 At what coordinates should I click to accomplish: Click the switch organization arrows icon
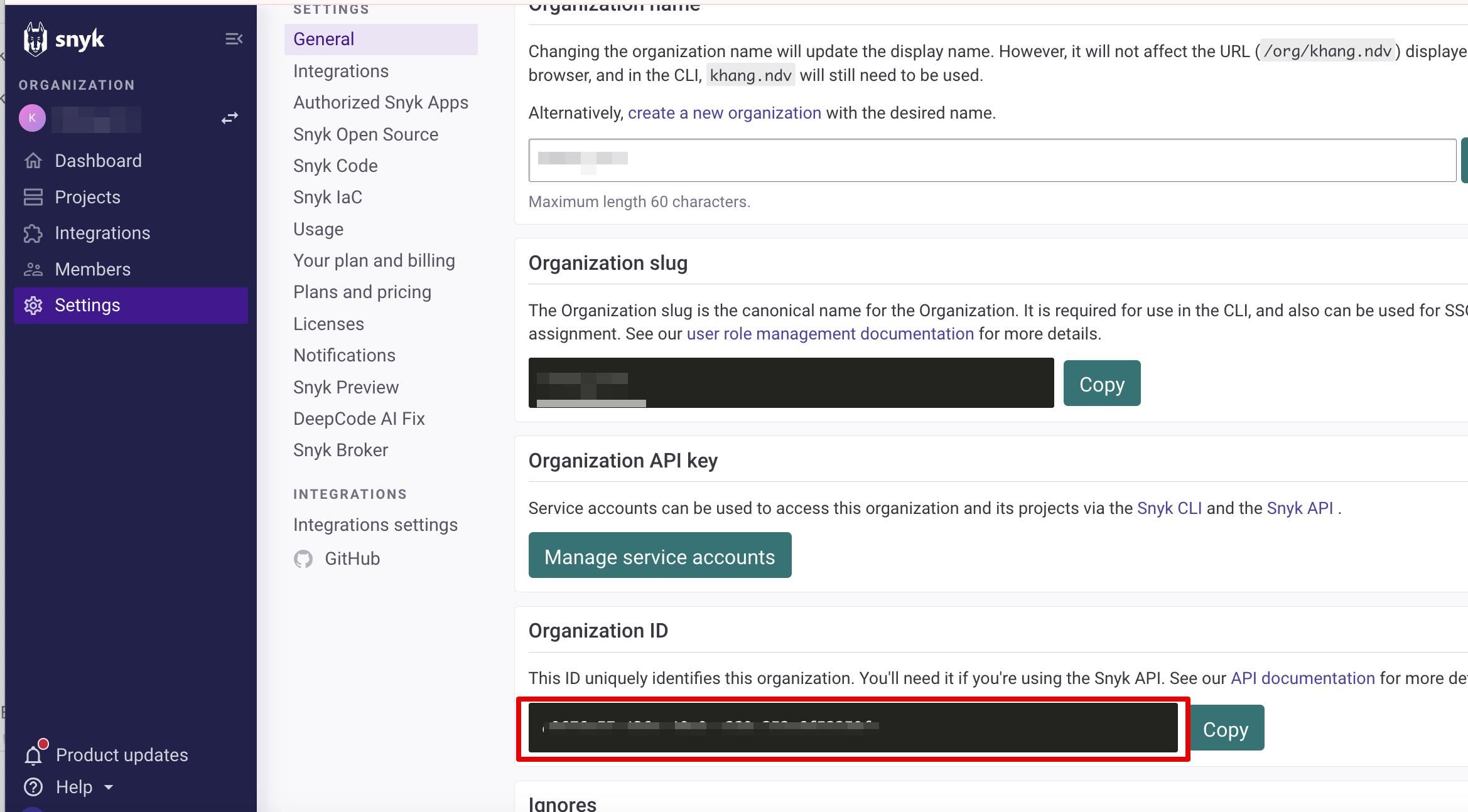pyautogui.click(x=230, y=118)
